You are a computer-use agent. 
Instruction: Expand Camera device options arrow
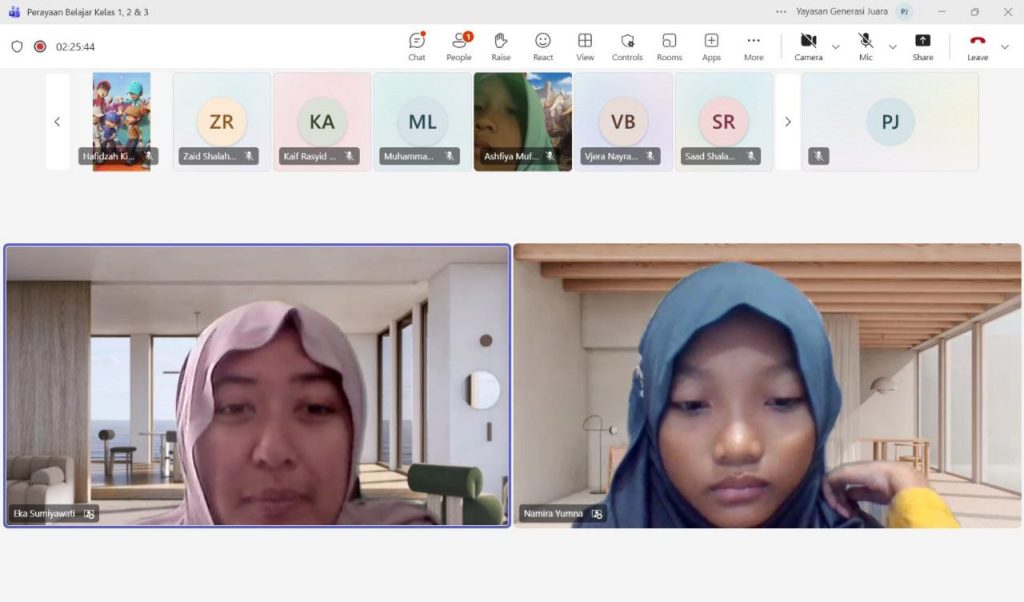point(836,46)
